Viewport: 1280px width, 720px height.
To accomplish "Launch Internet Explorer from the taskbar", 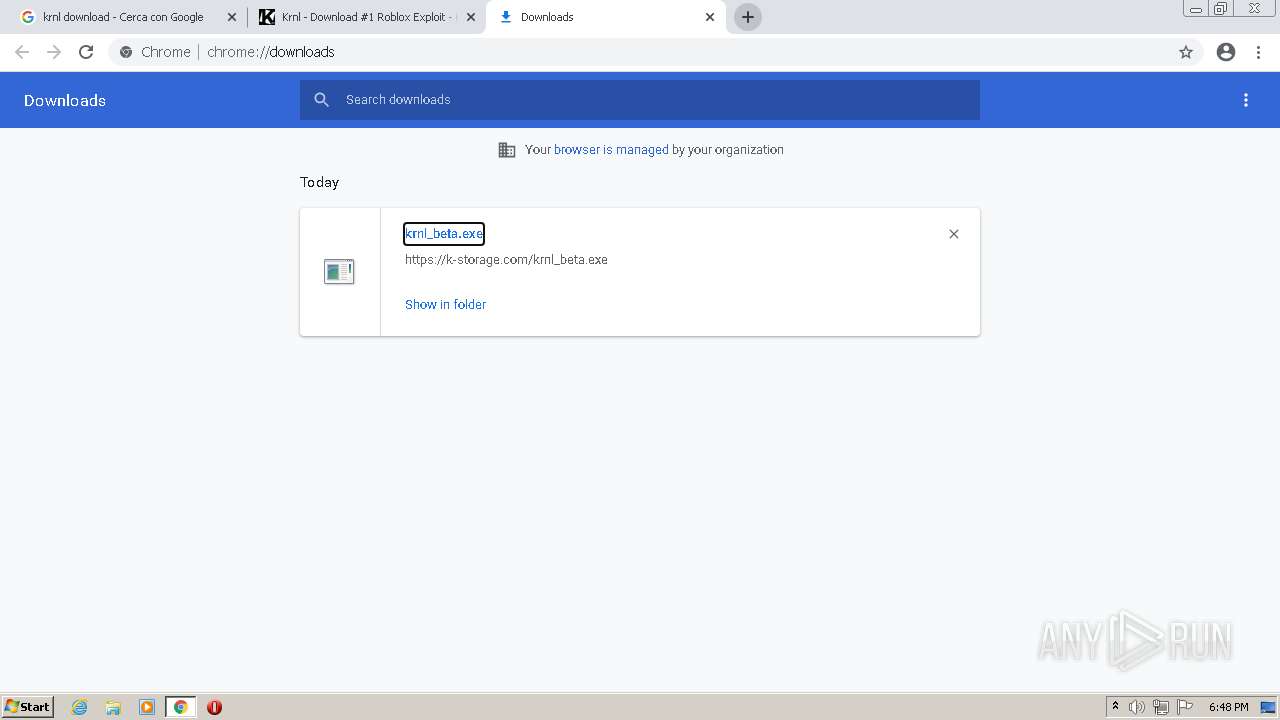I will point(80,707).
